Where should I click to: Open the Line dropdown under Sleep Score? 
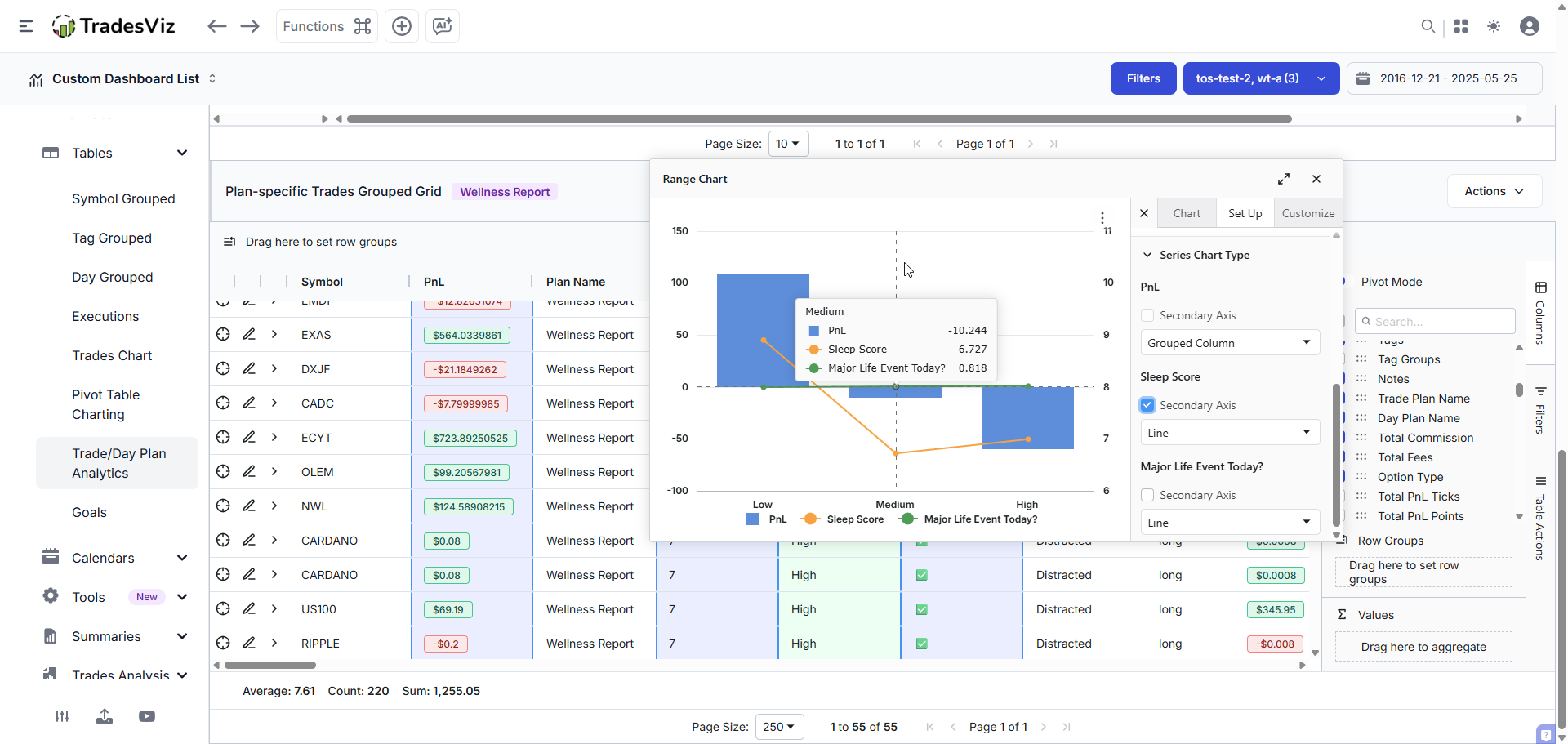pos(1229,432)
